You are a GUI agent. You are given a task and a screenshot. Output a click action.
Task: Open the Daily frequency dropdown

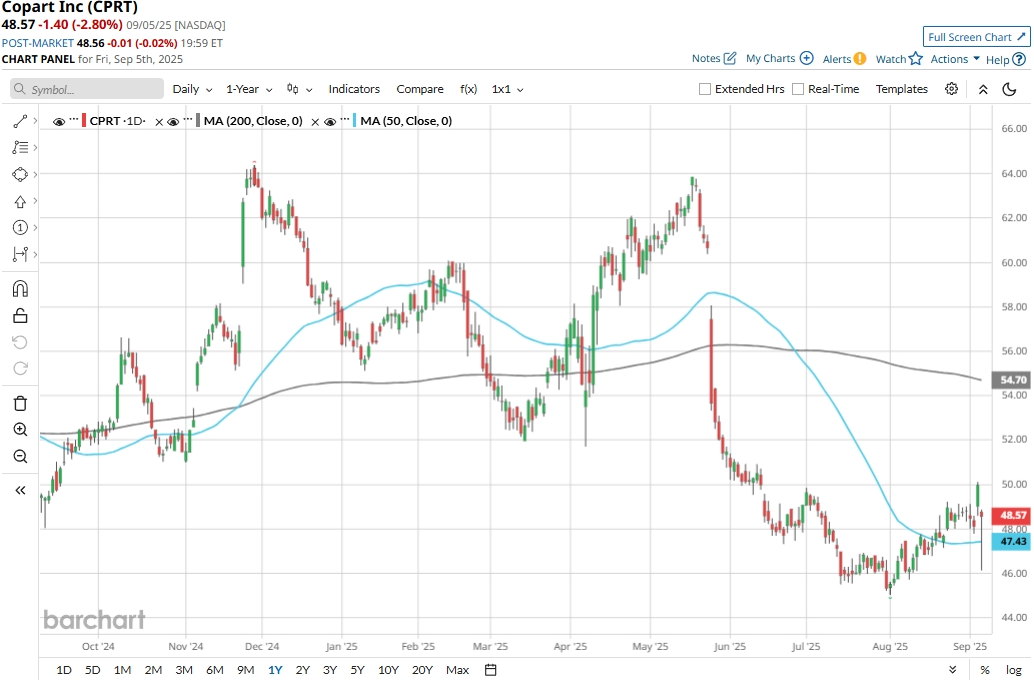pyautogui.click(x=193, y=89)
